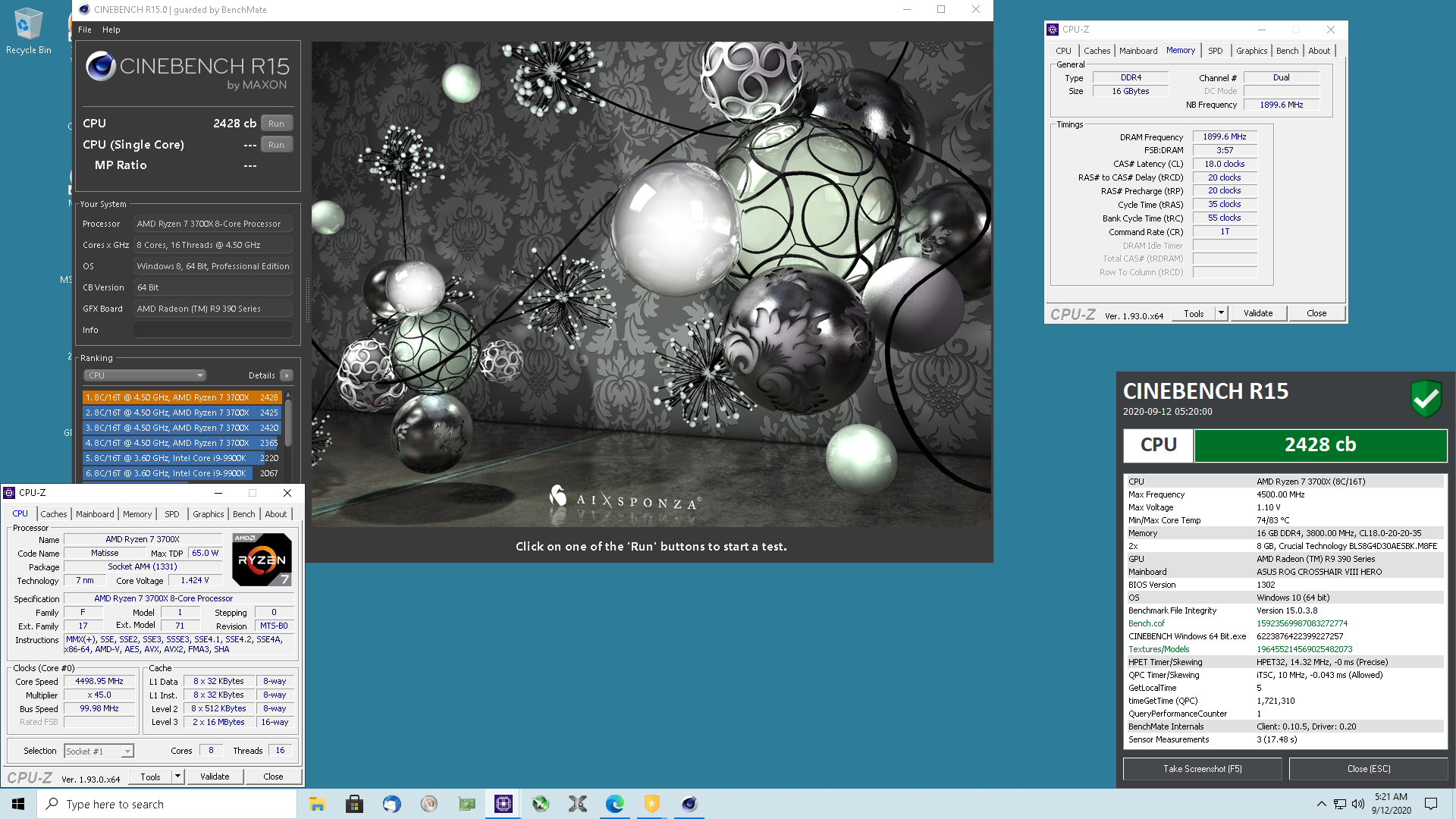Click the Windows taskbar search box
The width and height of the screenshot is (1456, 819).
pyautogui.click(x=167, y=804)
